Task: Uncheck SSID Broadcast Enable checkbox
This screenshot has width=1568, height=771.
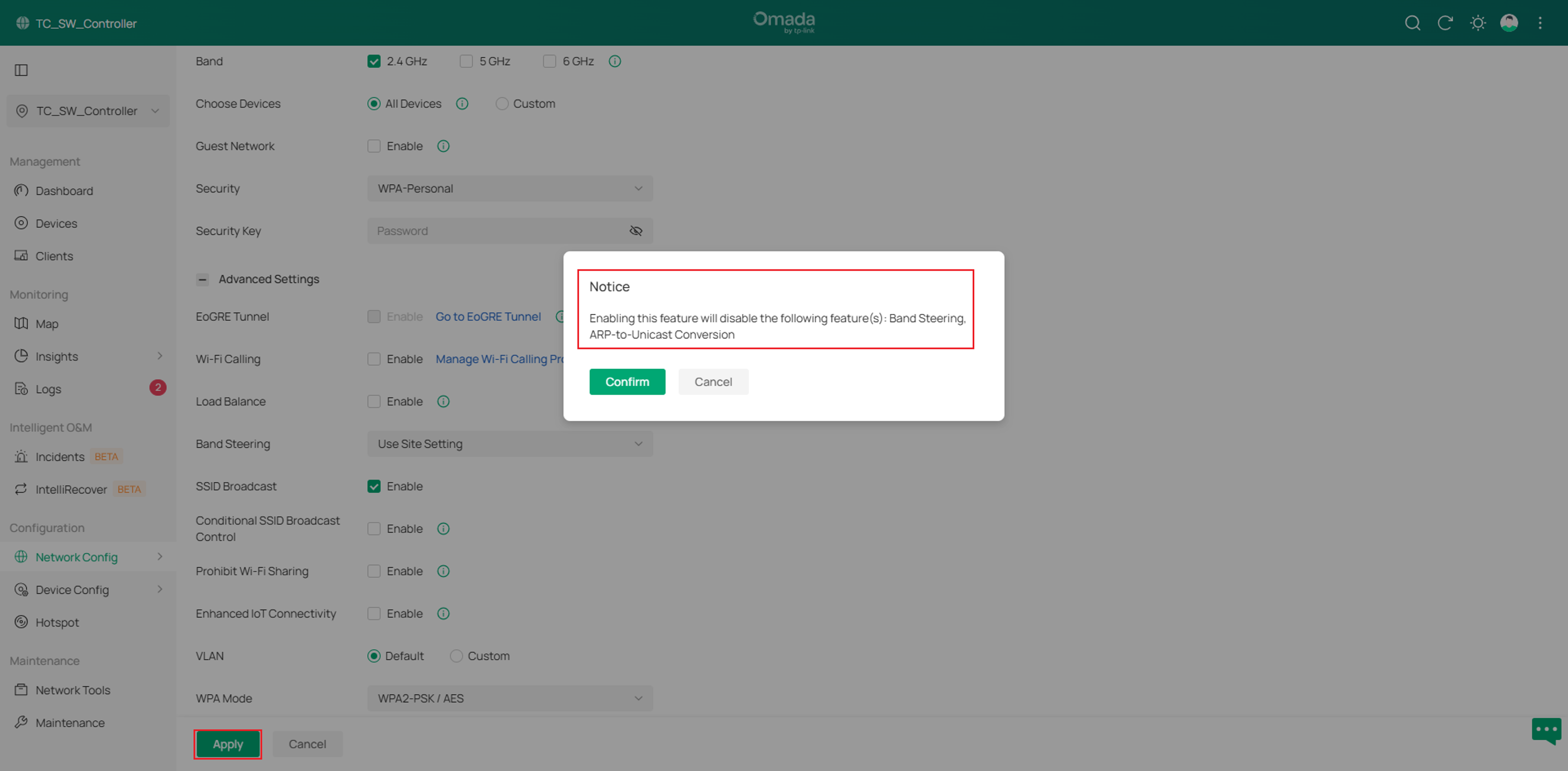Action: click(x=374, y=486)
